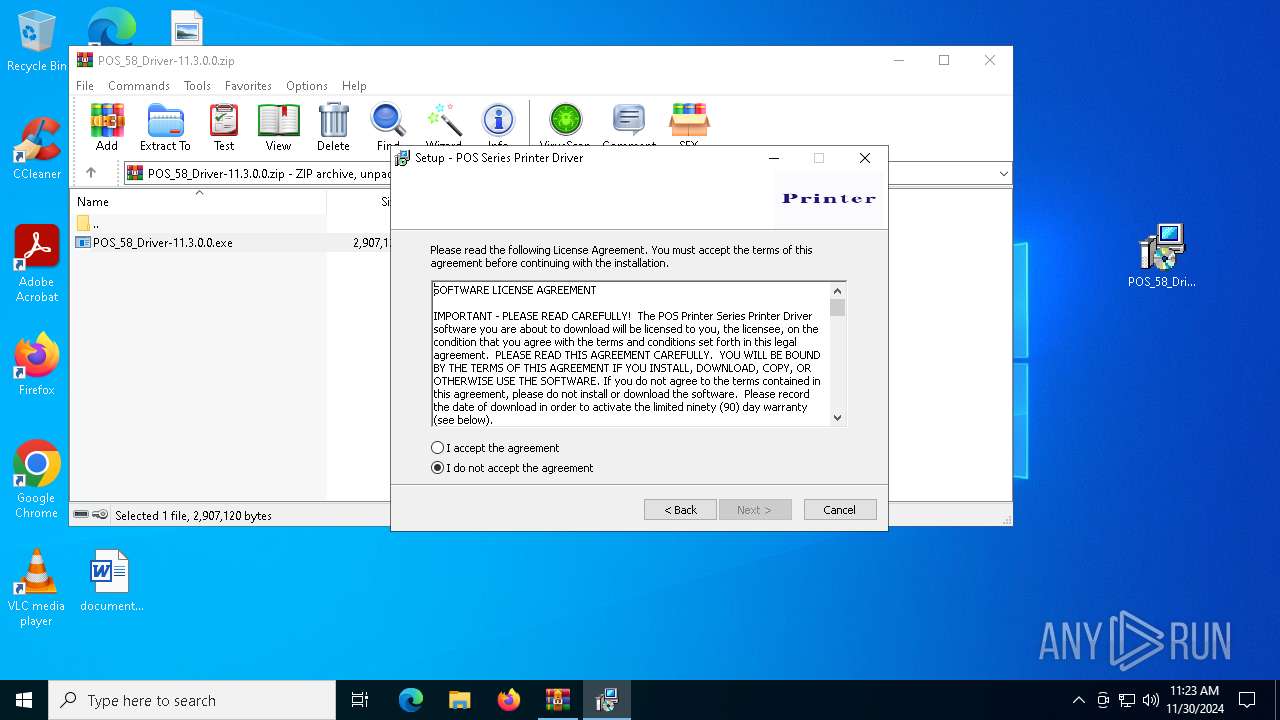The height and width of the screenshot is (720, 1280).
Task: Open VLC media player desktop shortcut
Action: click(37, 588)
